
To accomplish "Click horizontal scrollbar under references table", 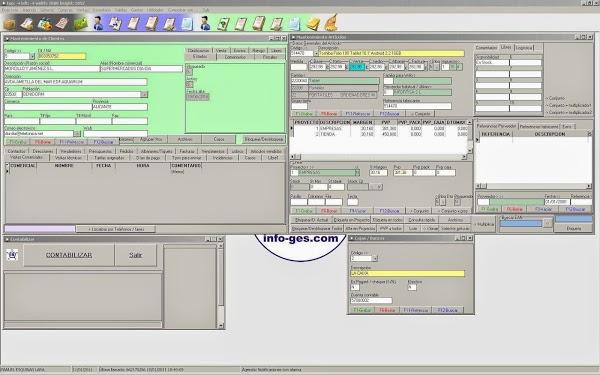I will 533,186.
